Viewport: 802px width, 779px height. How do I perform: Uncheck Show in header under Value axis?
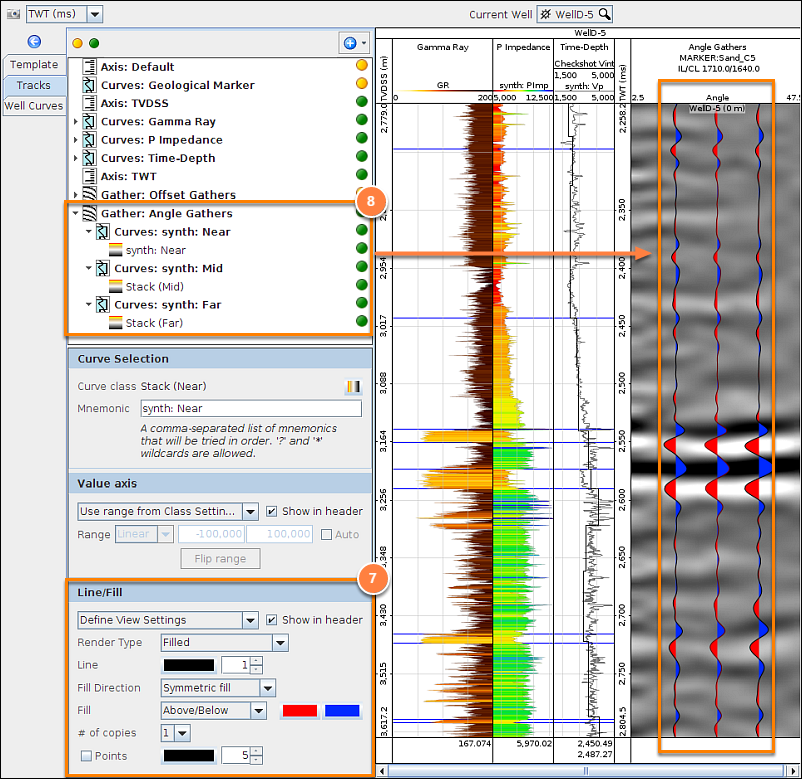(x=272, y=511)
